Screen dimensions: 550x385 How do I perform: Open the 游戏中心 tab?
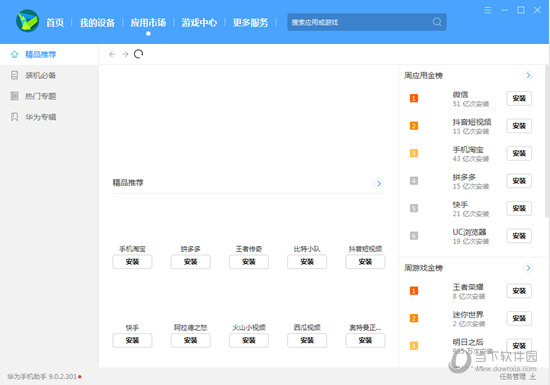point(199,23)
